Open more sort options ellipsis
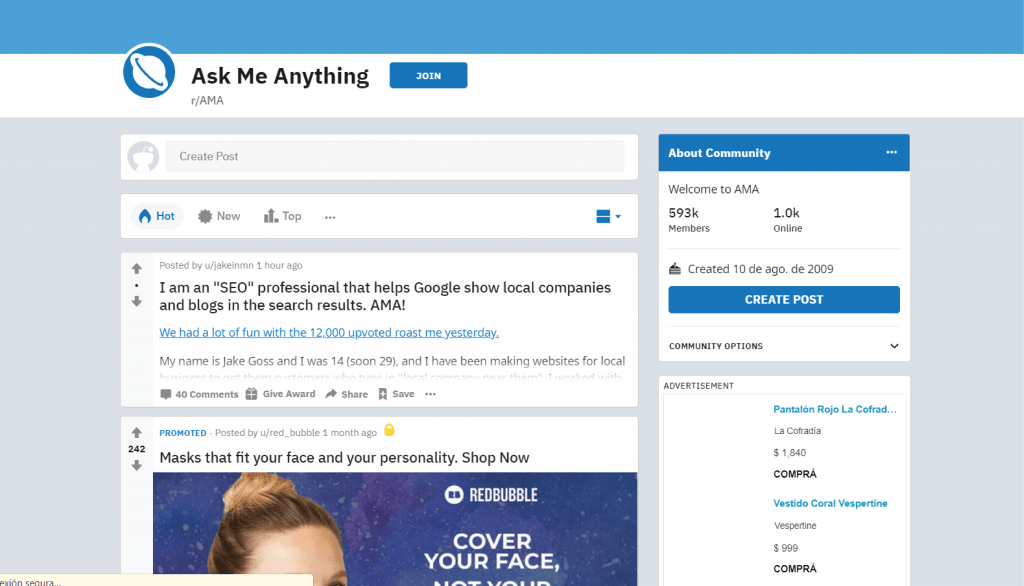This screenshot has width=1024, height=586. (330, 217)
